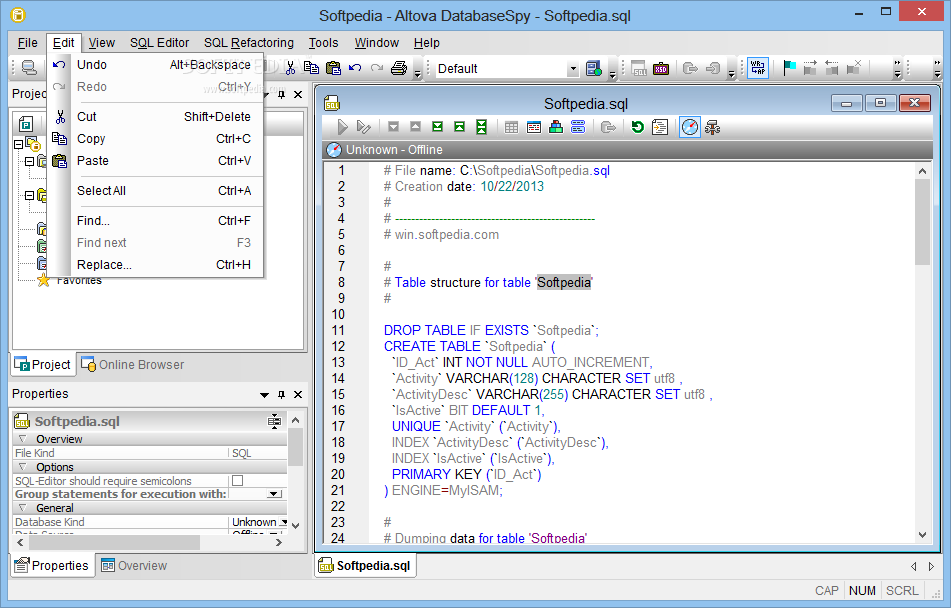Choose Cut from the Edit menu
The width and height of the screenshot is (951, 608).
click(156, 117)
